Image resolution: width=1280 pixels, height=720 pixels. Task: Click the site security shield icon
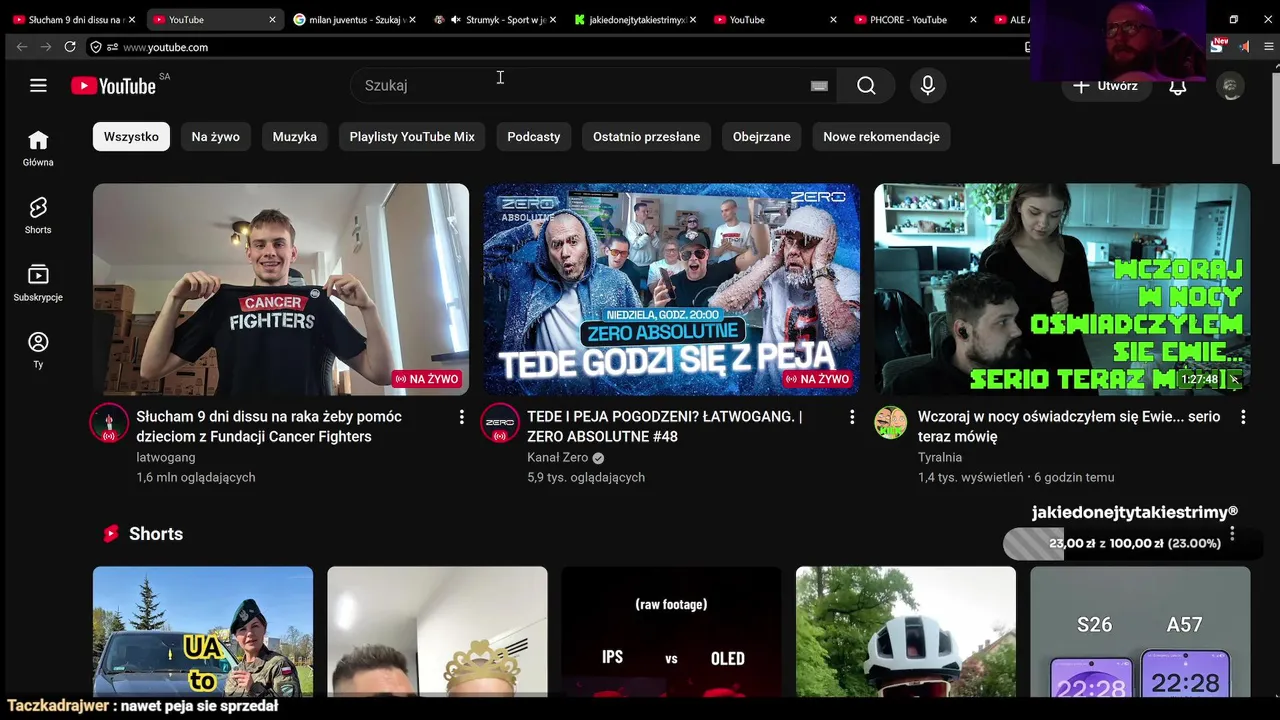point(96,47)
